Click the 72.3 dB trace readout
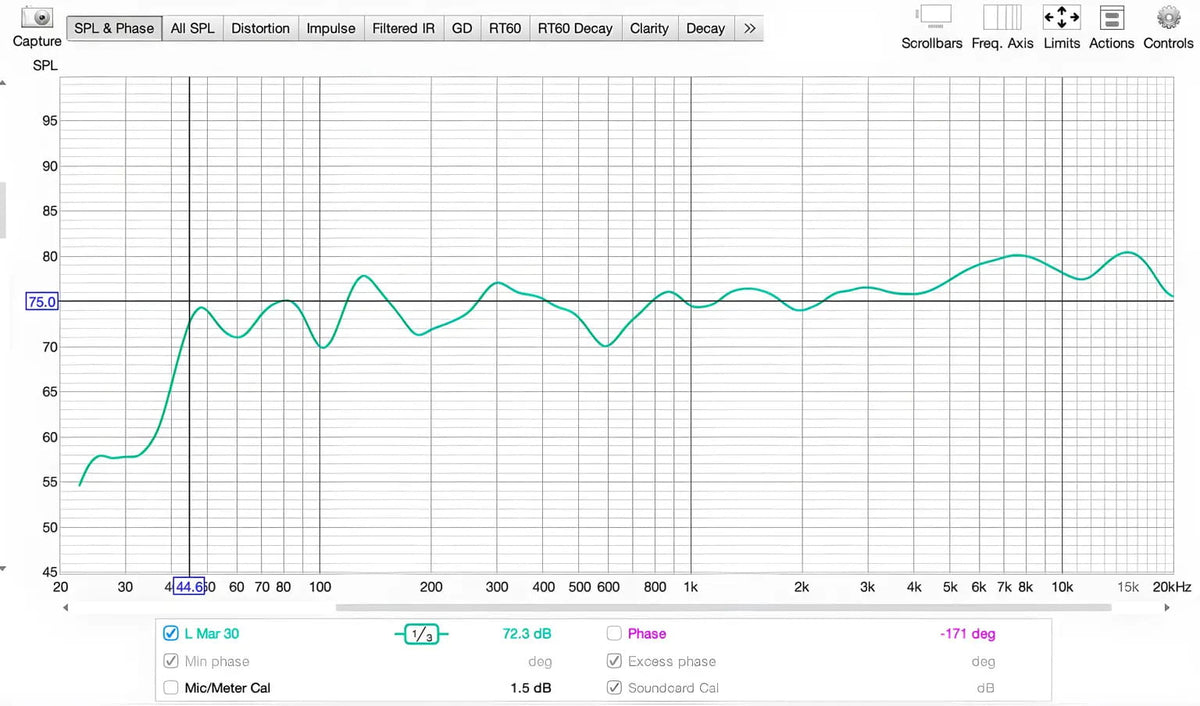Image resolution: width=1200 pixels, height=706 pixels. point(526,634)
